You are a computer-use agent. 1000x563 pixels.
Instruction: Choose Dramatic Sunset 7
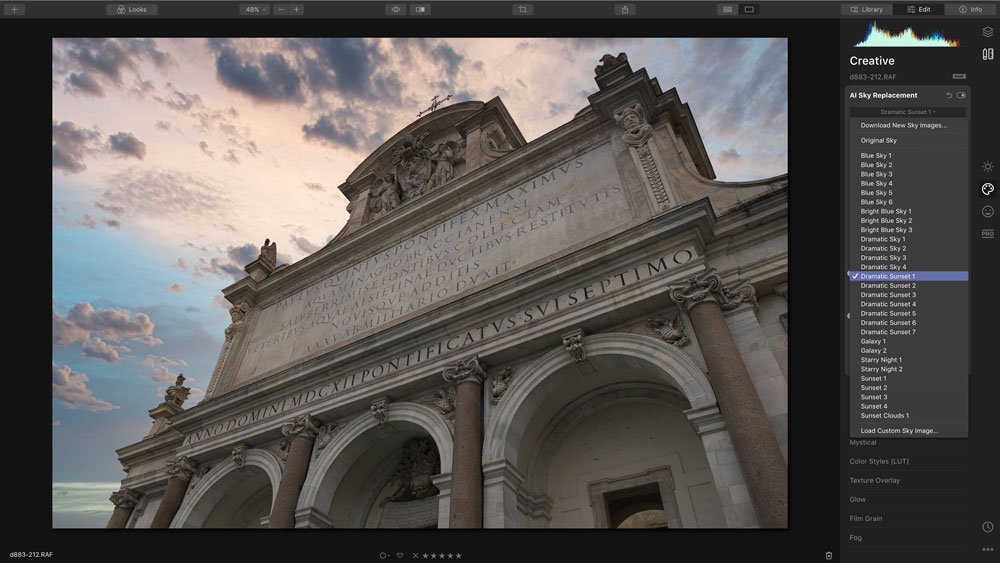pyautogui.click(x=908, y=332)
